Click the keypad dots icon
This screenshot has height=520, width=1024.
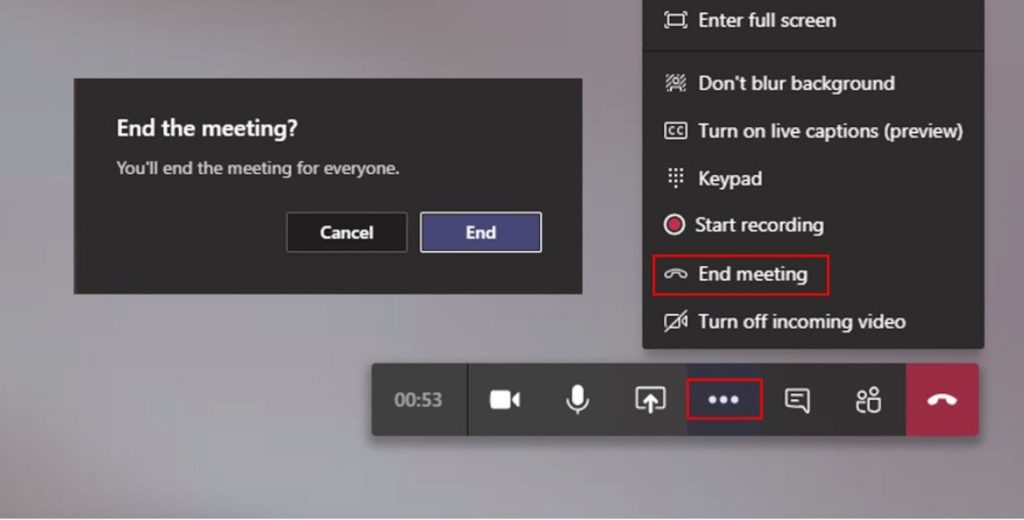pyautogui.click(x=675, y=178)
